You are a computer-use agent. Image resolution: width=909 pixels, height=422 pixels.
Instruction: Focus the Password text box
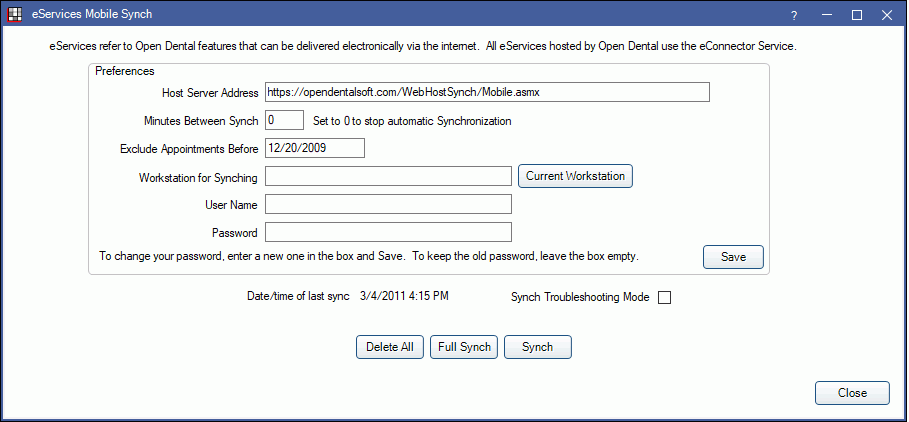pyautogui.click(x=388, y=232)
